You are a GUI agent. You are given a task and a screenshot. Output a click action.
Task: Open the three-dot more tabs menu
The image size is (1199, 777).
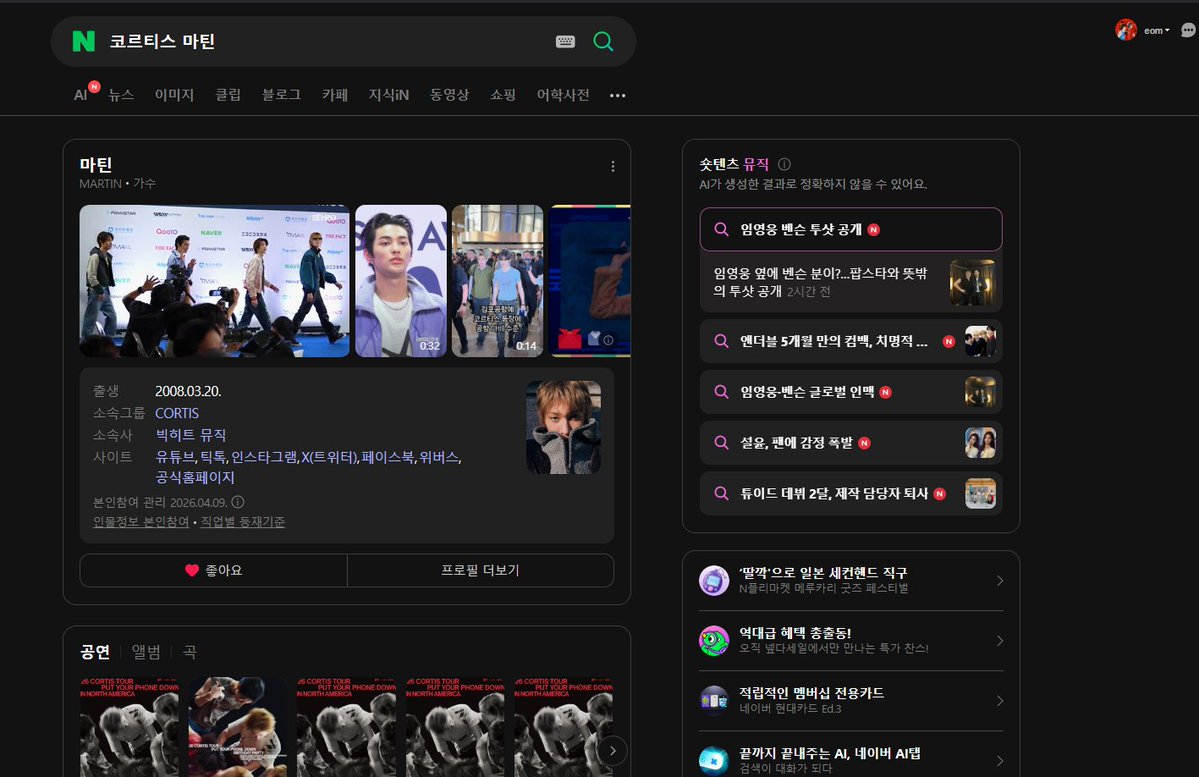click(618, 96)
